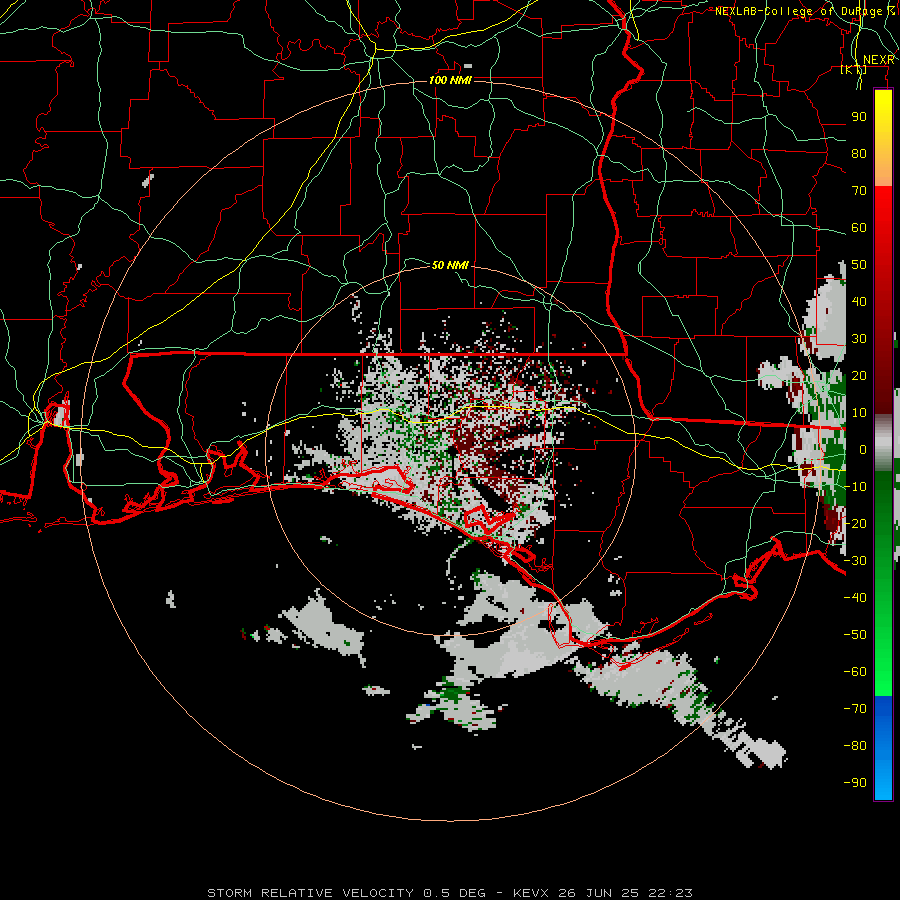Click the -40 value on velocity scale
Screen dimensions: 900x900
pyautogui.click(x=855, y=598)
